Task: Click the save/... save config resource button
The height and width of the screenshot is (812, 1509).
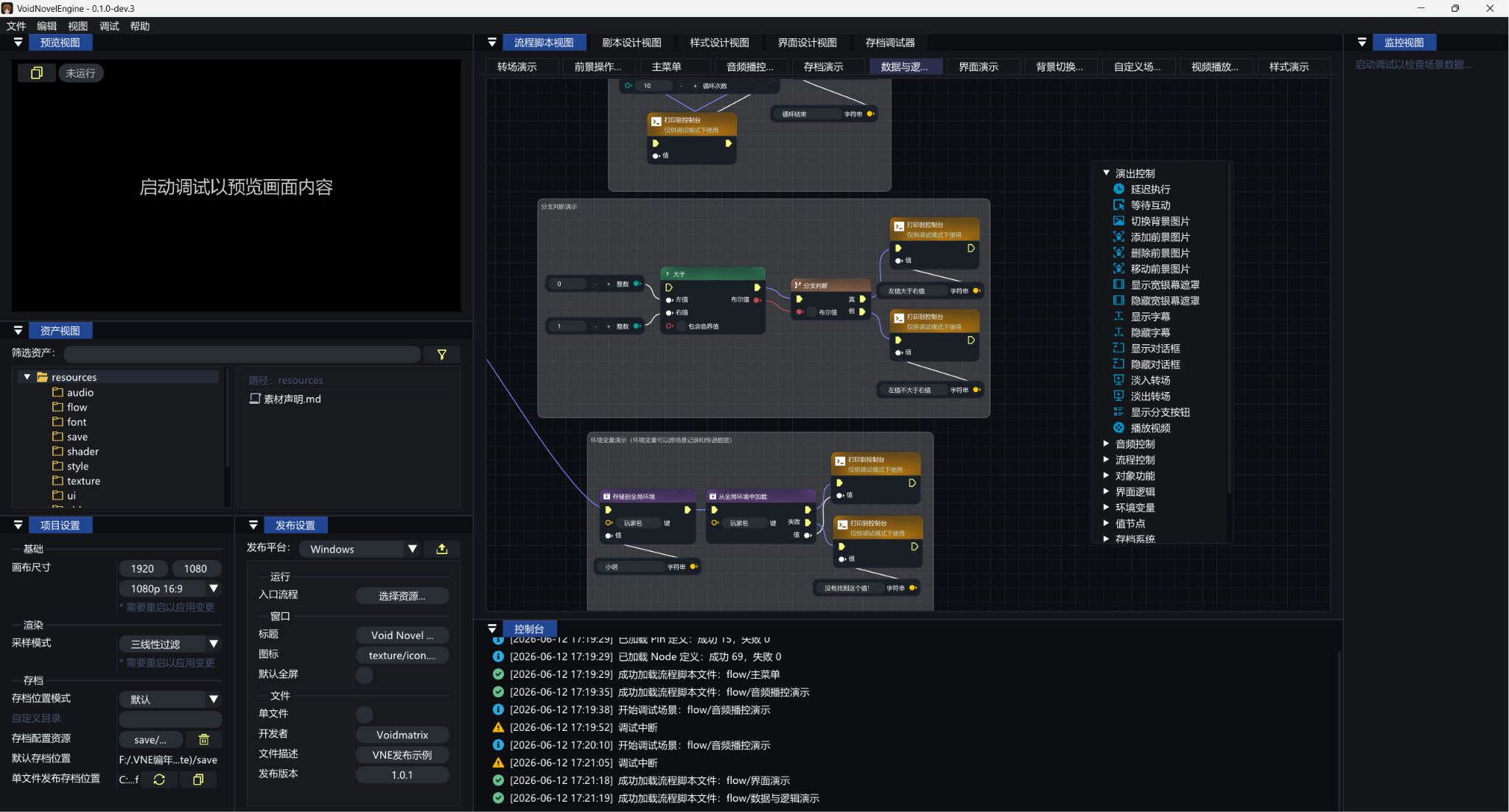Action: coord(150,740)
